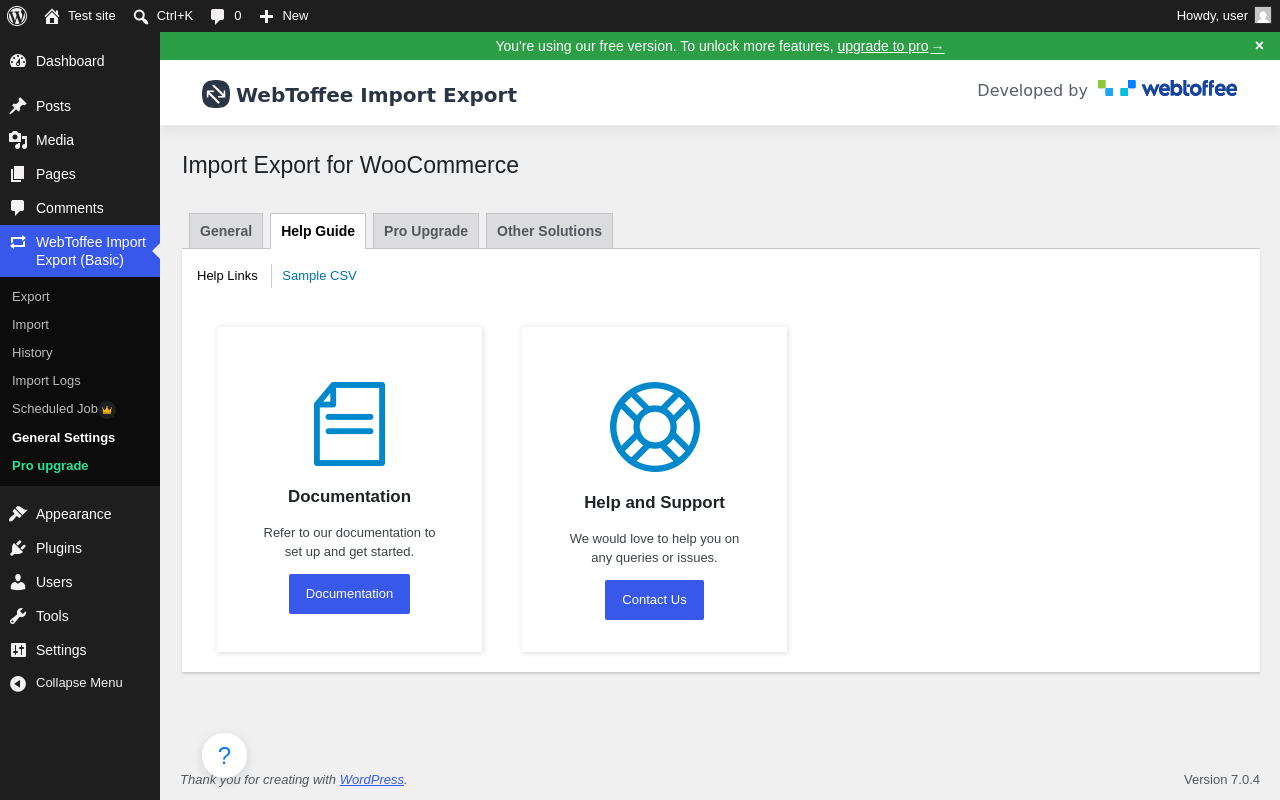Screen dimensions: 1280x800
Task: Click the Settings sliders icon
Action: (18, 650)
